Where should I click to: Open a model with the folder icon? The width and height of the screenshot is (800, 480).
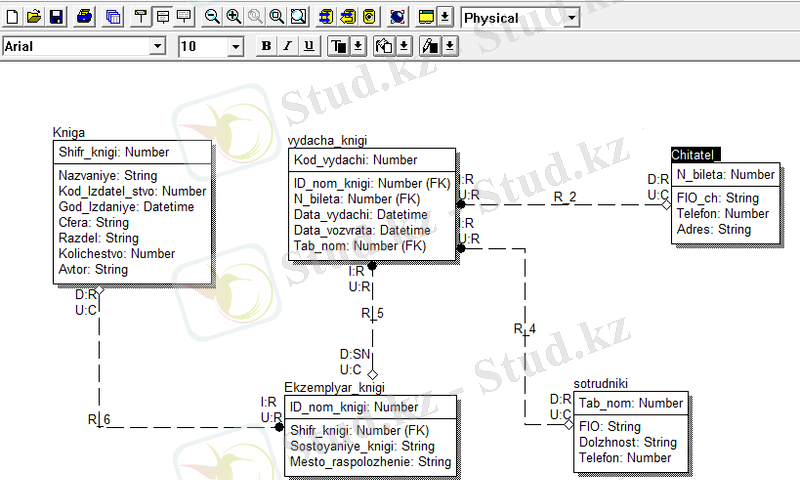[x=34, y=17]
